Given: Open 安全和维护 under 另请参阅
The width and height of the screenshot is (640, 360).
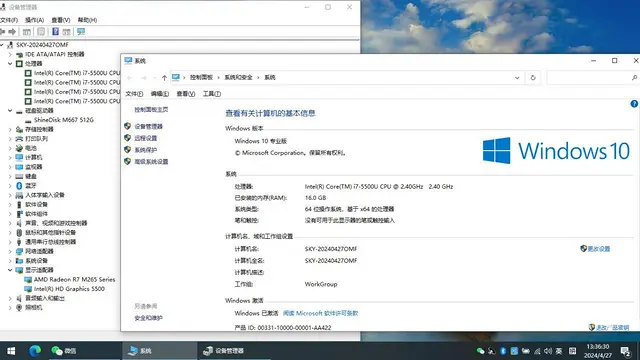Looking at the screenshot, I should pos(149,318).
